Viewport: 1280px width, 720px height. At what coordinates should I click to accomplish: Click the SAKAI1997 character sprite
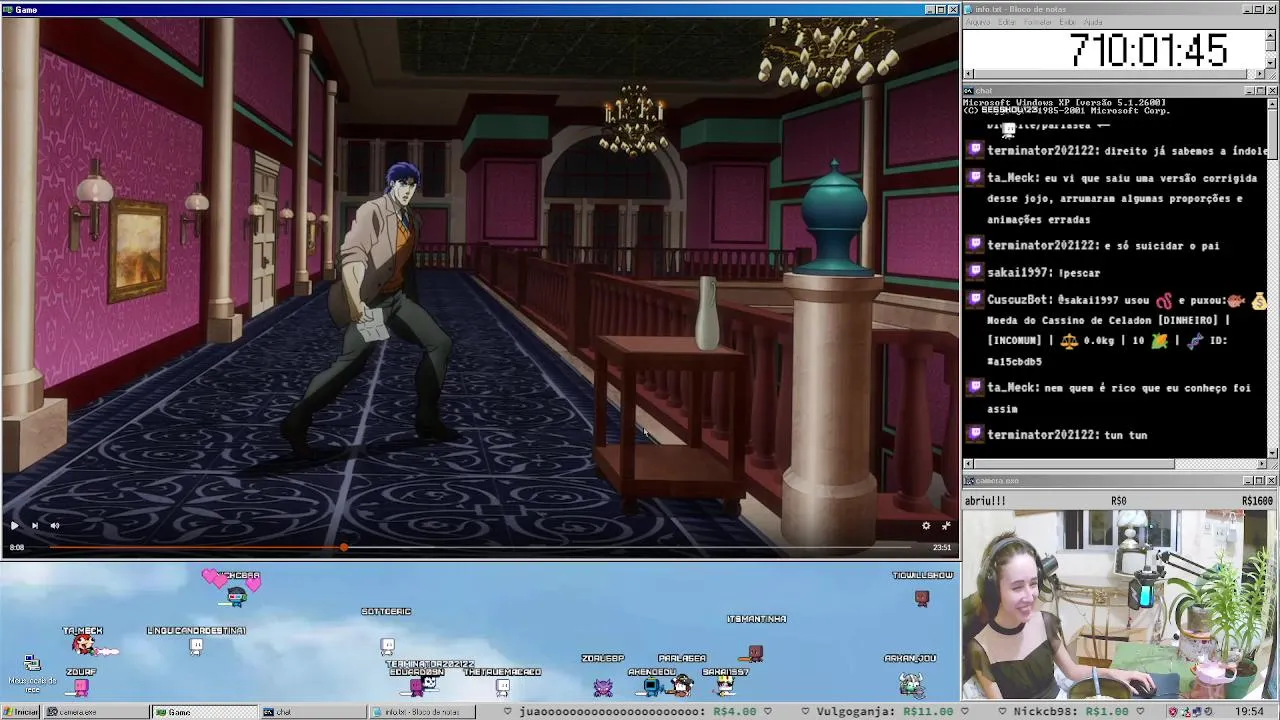pyautogui.click(x=725, y=686)
